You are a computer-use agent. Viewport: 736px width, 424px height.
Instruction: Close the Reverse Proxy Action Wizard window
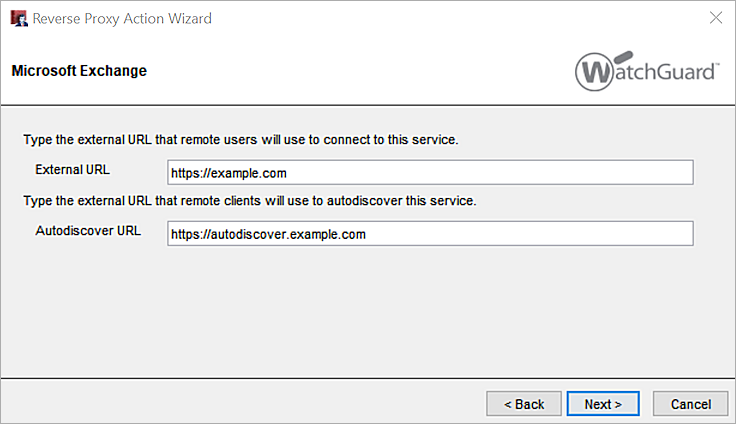(716, 18)
